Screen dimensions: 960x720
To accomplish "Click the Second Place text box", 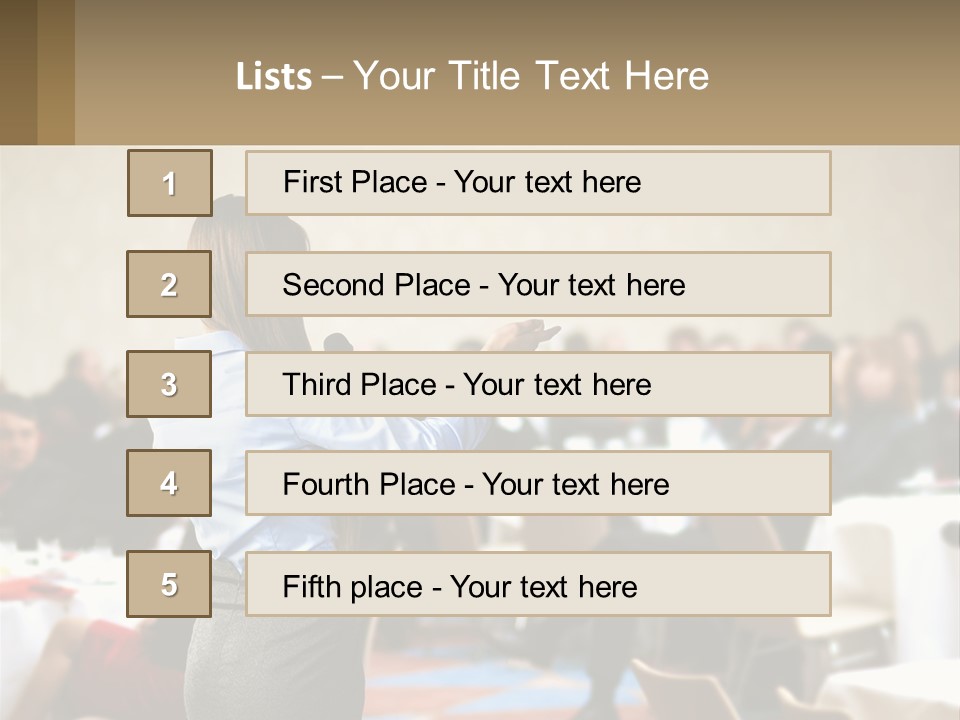I will [x=538, y=284].
